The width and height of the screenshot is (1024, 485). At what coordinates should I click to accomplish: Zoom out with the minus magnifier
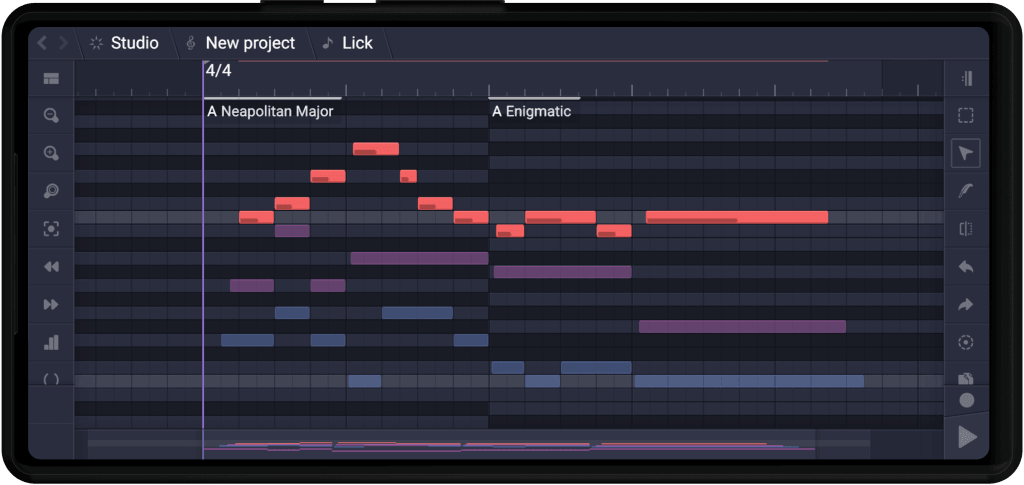pos(51,116)
